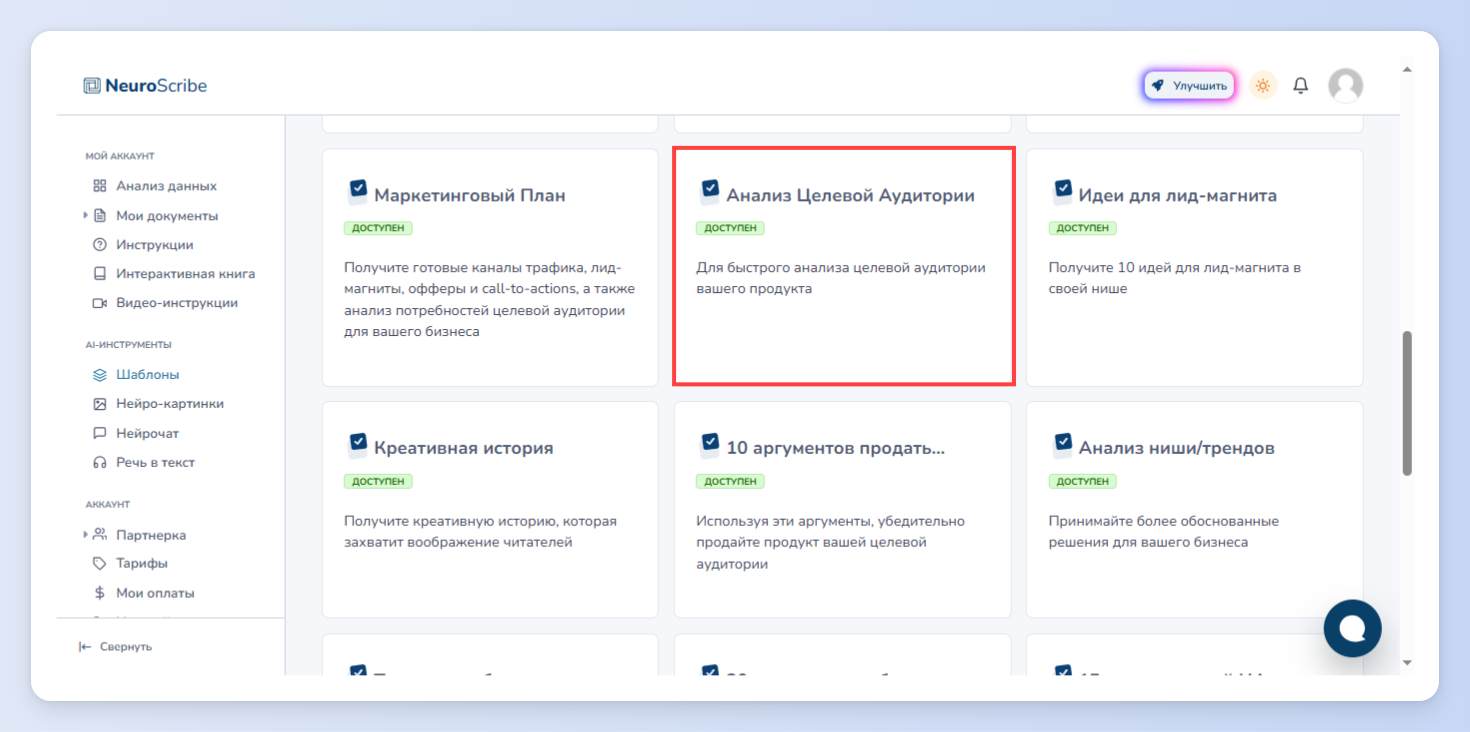Open Инструкции in the sidebar
The height and width of the screenshot is (732, 1470).
(155, 245)
